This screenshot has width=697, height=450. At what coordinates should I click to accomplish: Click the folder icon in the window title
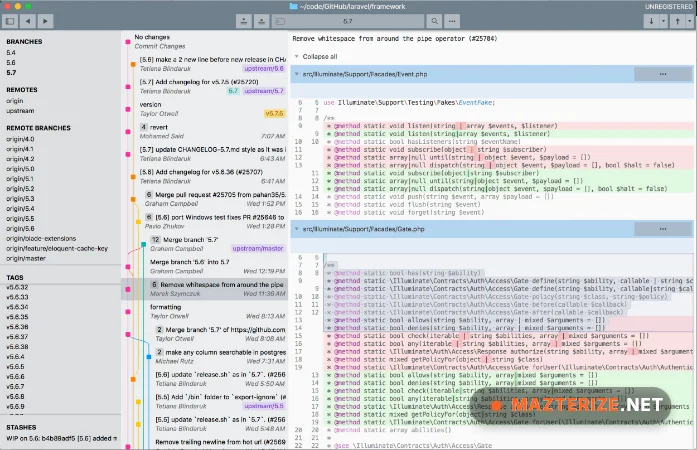[x=293, y=6]
